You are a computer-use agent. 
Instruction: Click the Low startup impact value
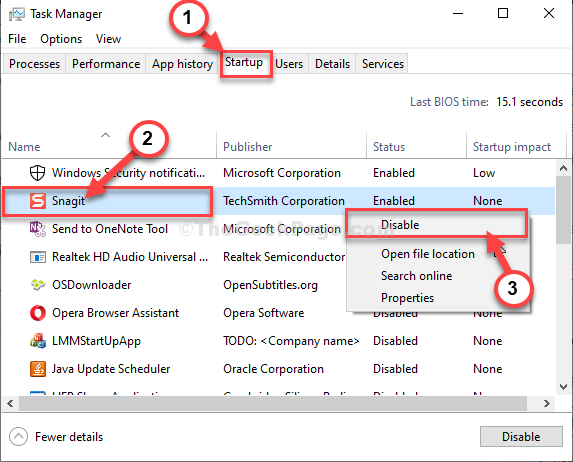(x=484, y=173)
